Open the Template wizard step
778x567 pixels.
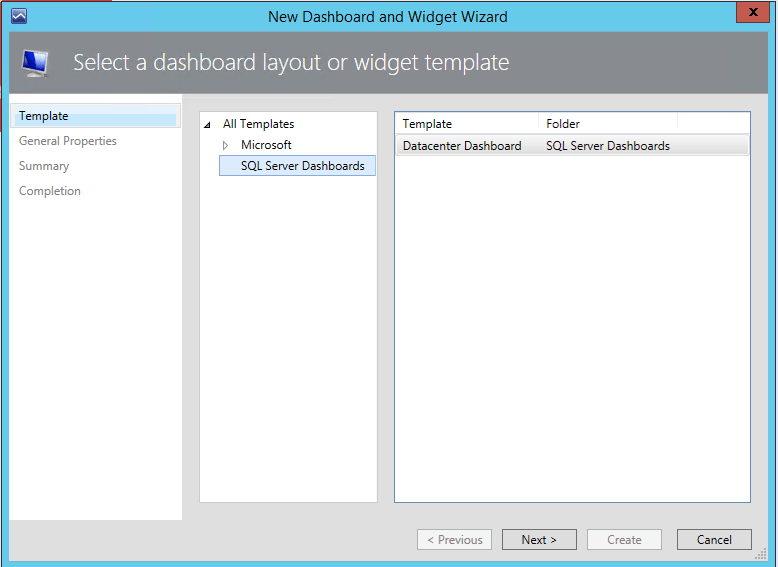[95, 116]
